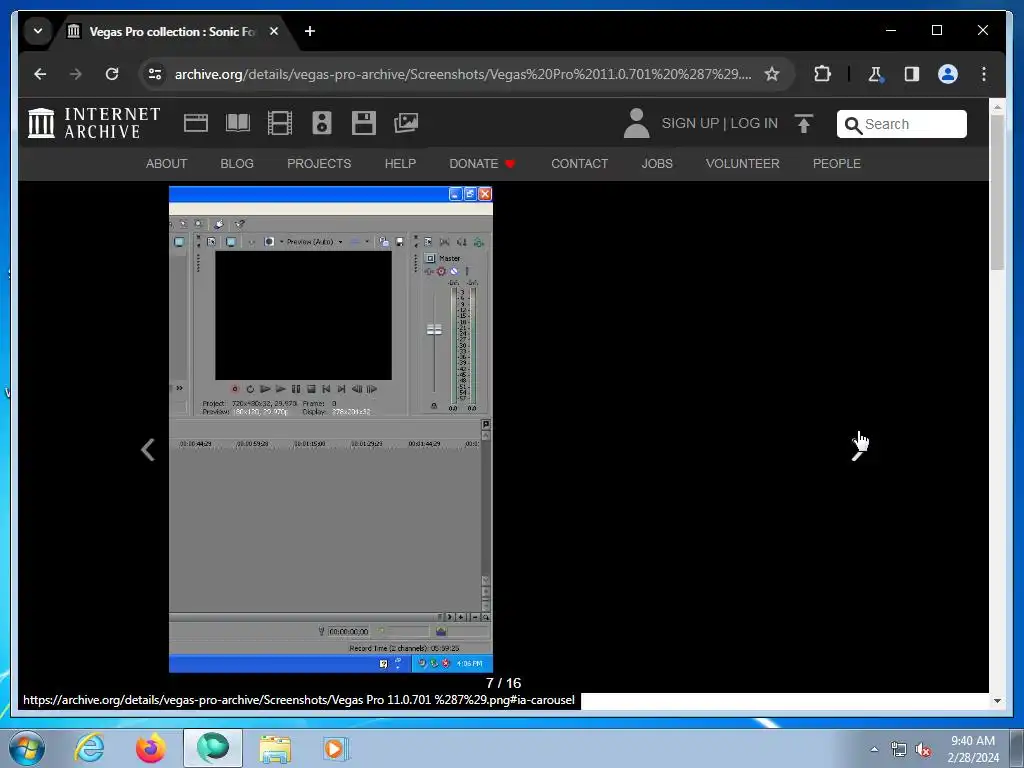
Task: Open the CONTACT menu item
Action: pyautogui.click(x=579, y=164)
